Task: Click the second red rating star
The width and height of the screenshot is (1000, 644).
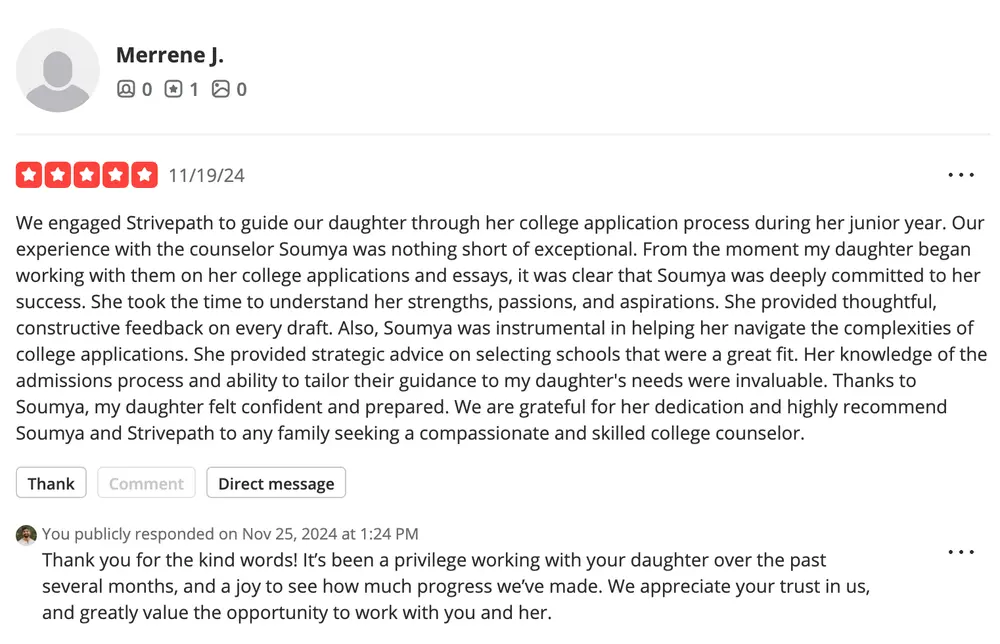Action: click(57, 175)
